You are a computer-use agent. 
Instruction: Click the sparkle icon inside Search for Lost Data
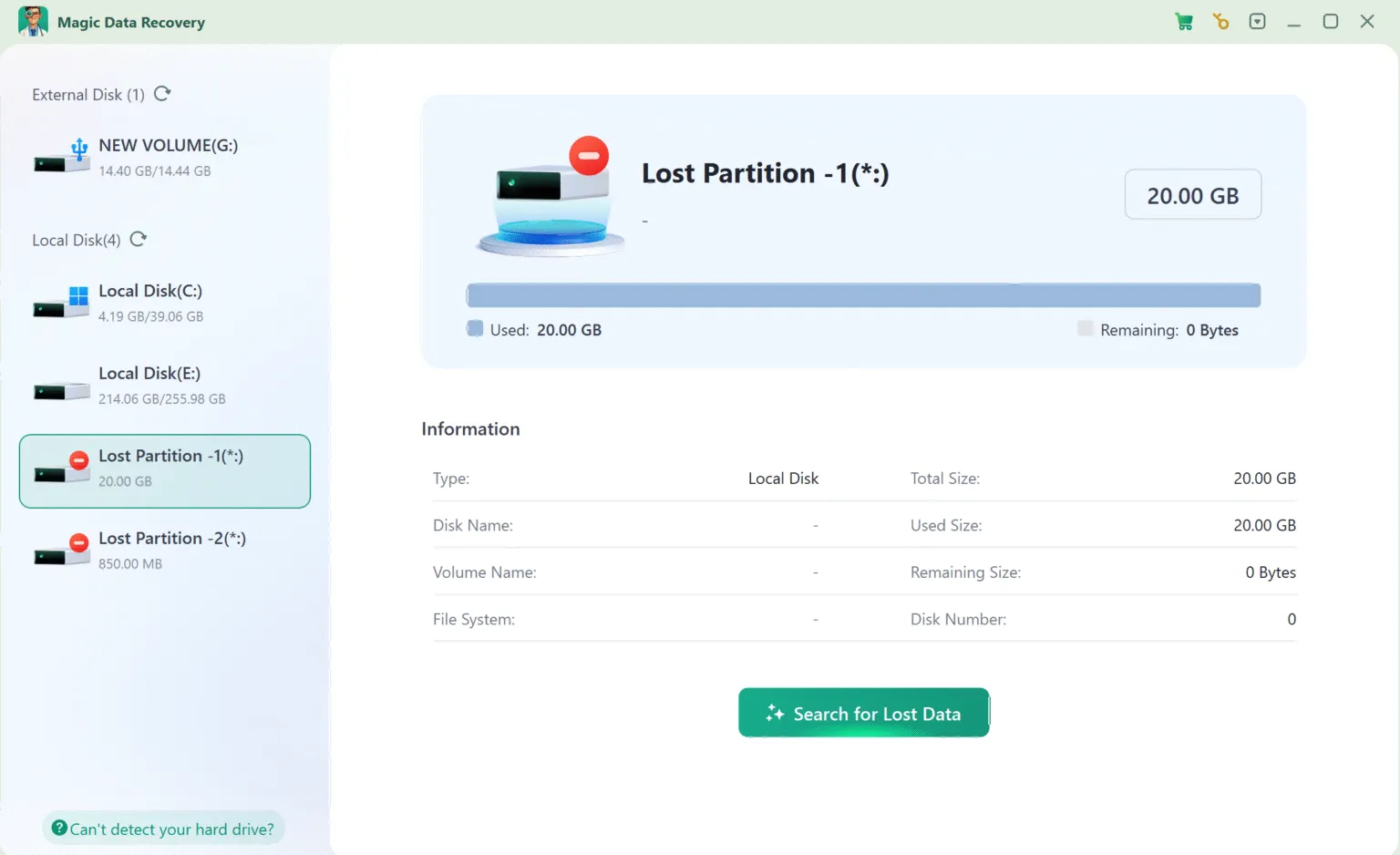pos(774,713)
